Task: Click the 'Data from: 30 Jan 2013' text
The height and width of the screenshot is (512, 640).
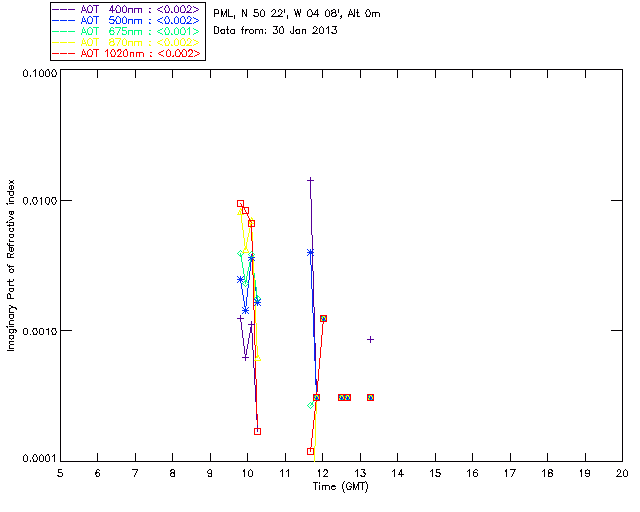Action: pyautogui.click(x=275, y=31)
